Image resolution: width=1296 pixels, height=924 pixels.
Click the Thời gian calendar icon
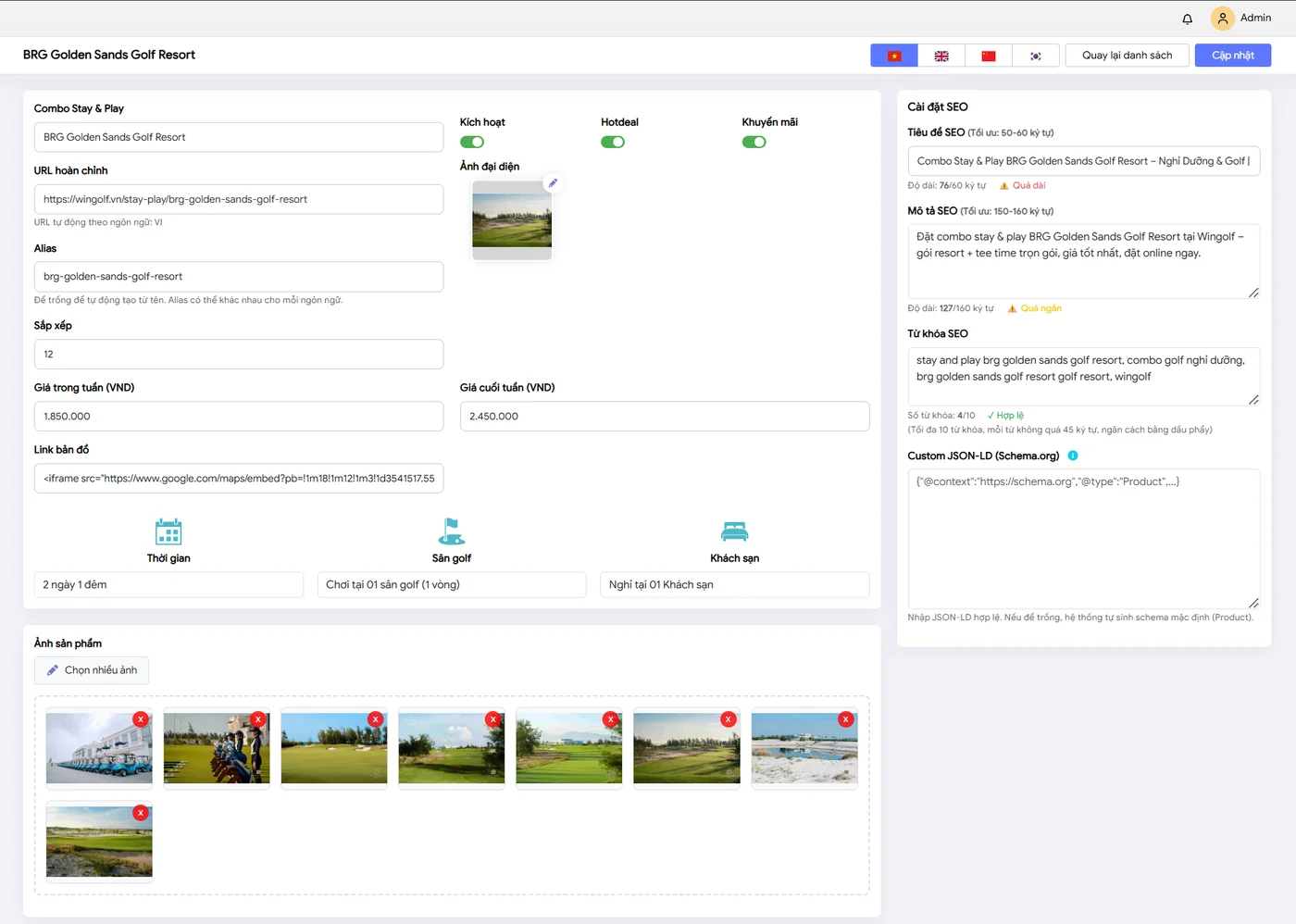[168, 531]
